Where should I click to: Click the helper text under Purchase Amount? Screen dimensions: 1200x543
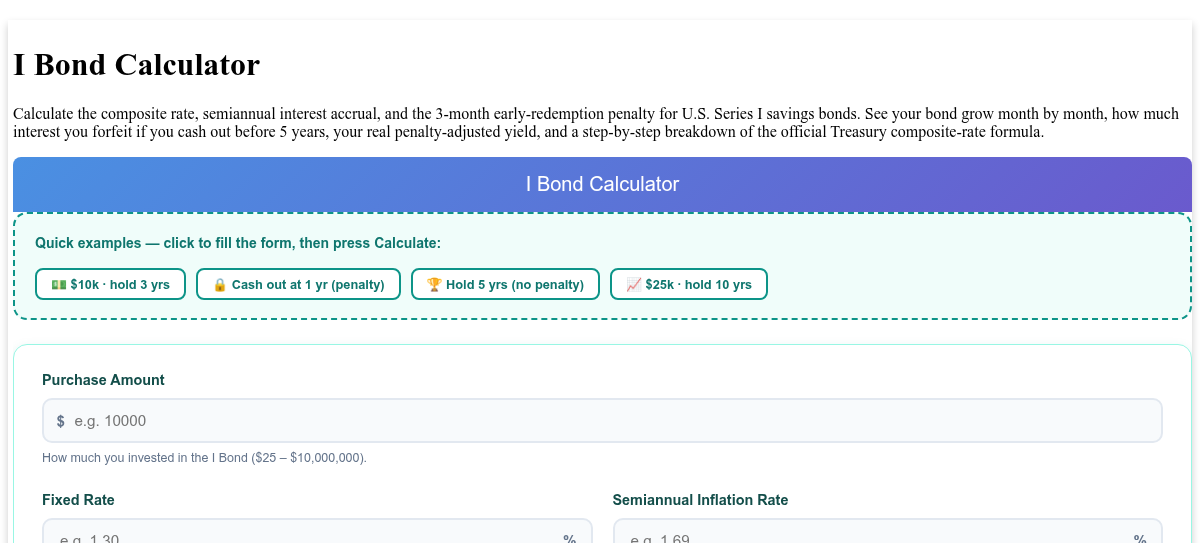tap(204, 458)
